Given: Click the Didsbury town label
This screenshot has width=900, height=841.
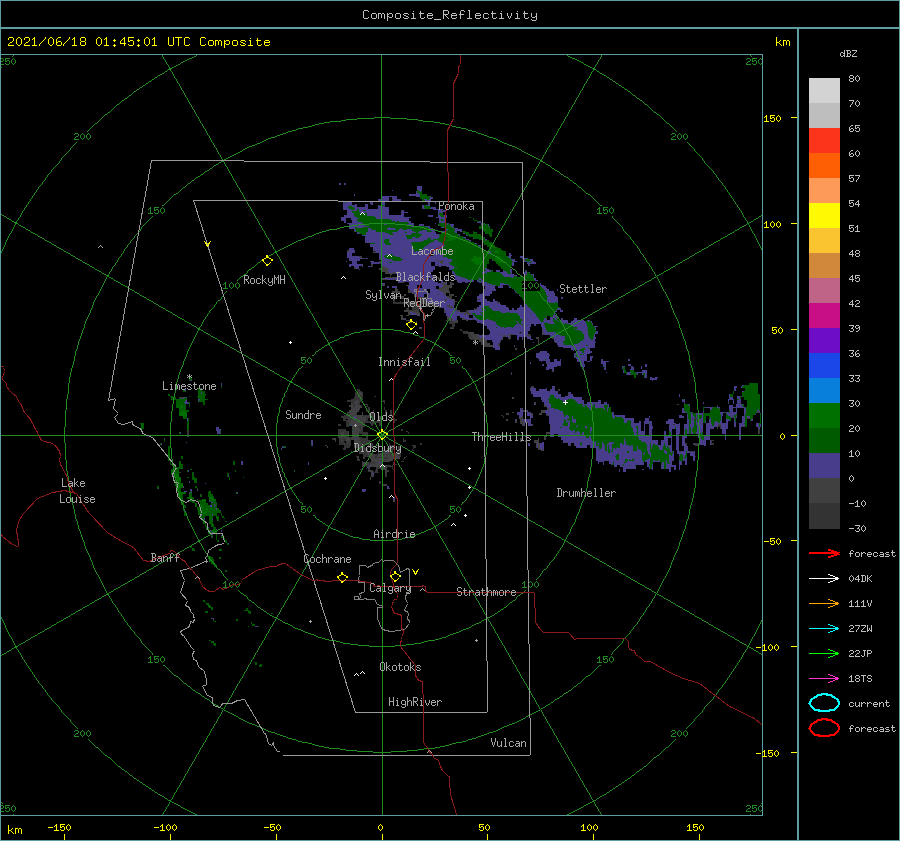Looking at the screenshot, I should [377, 448].
